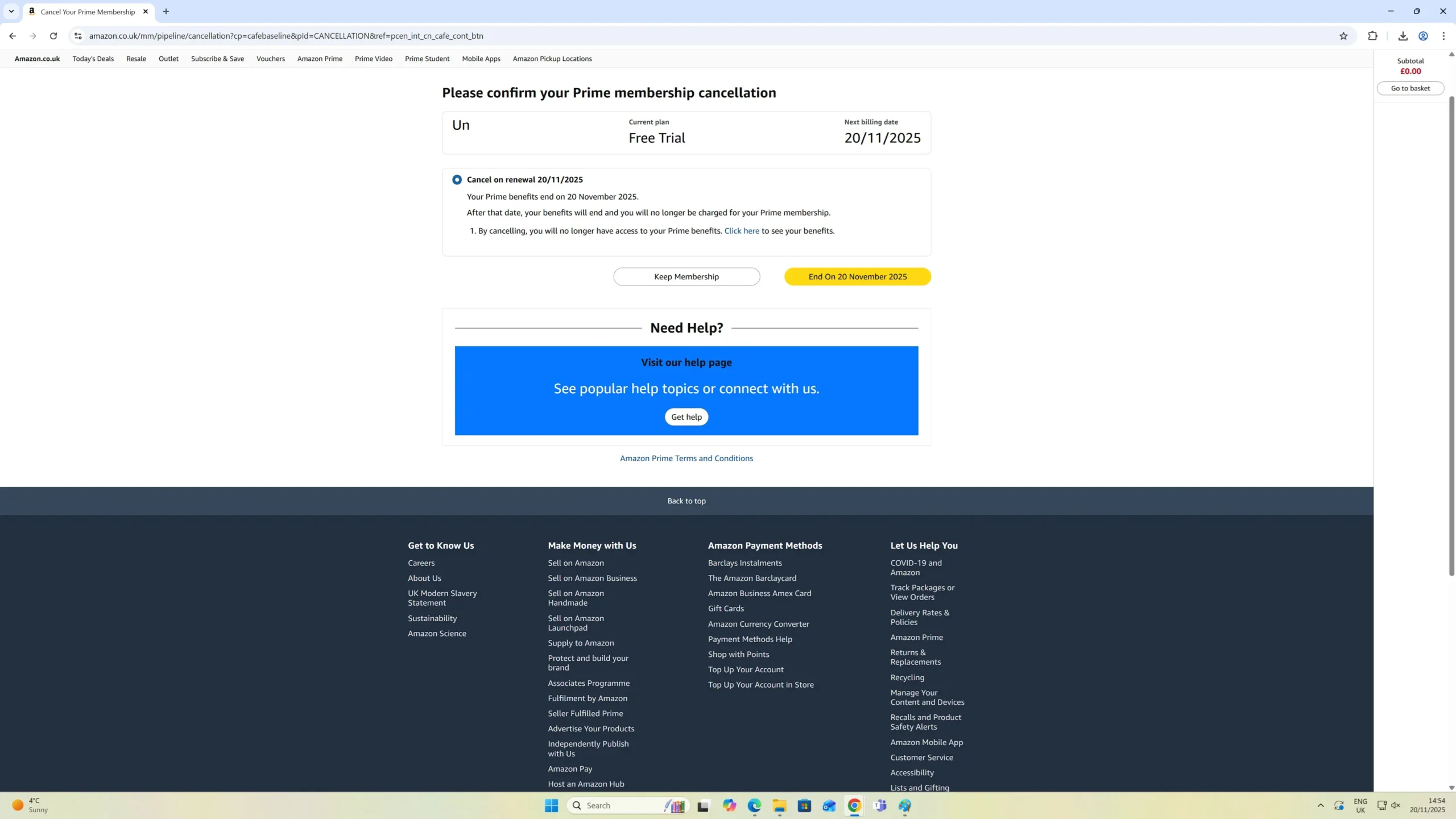Open Chrome three-dot menu
Screen dimensions: 1456x819
(x=1443, y=36)
